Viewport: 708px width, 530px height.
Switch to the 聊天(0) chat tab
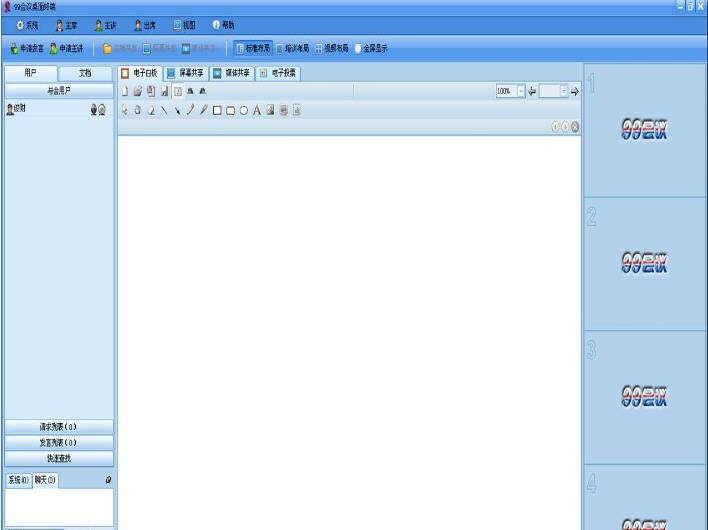[x=45, y=479]
